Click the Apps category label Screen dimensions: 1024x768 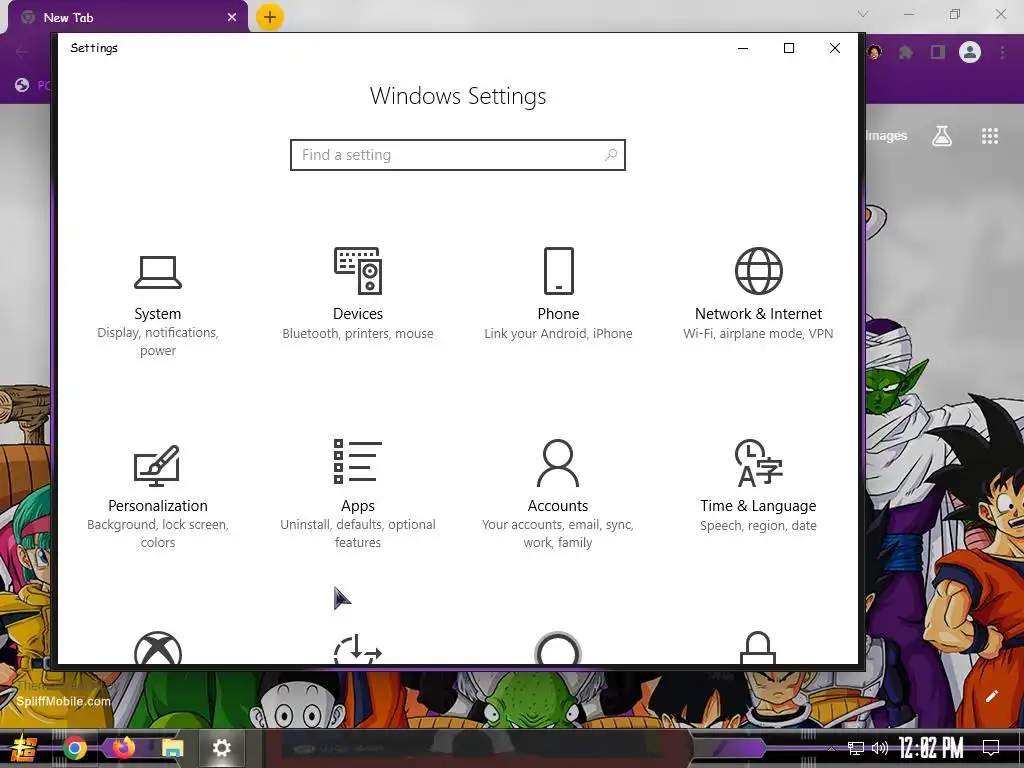click(358, 506)
